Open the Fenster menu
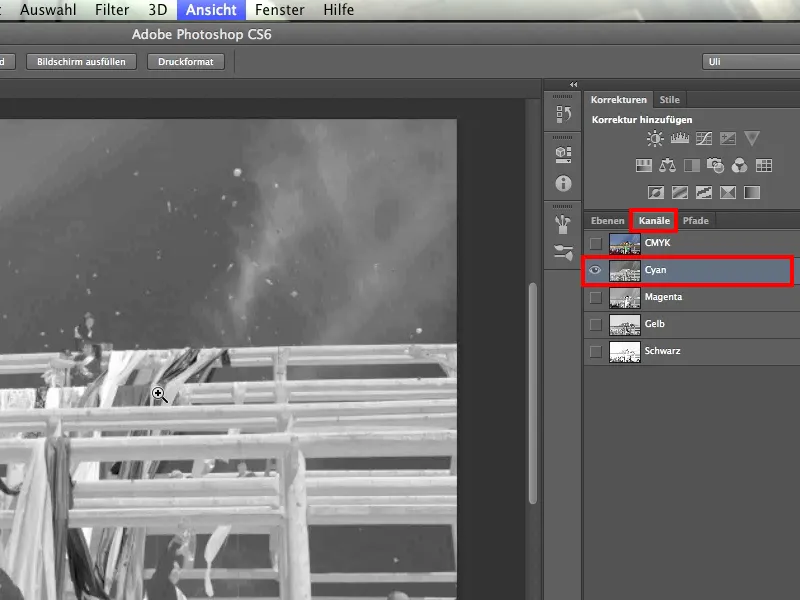The image size is (800, 600). pyautogui.click(x=280, y=10)
